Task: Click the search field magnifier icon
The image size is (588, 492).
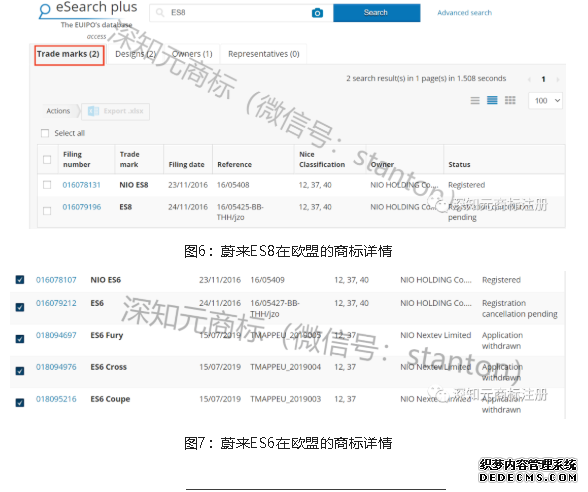Action: pos(160,13)
